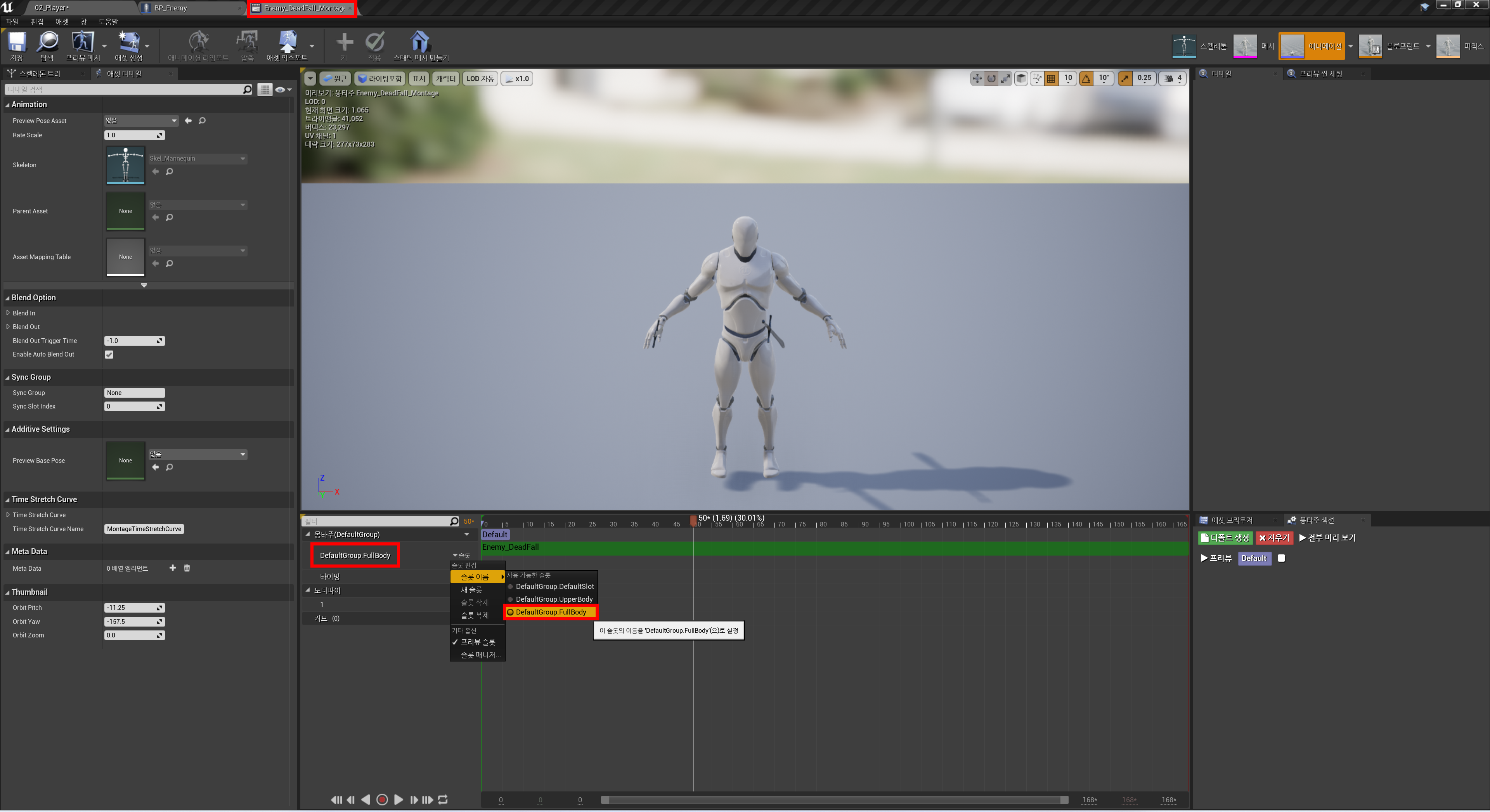
Task: Open the Preview Pose Asset dropdown
Action: point(141,120)
